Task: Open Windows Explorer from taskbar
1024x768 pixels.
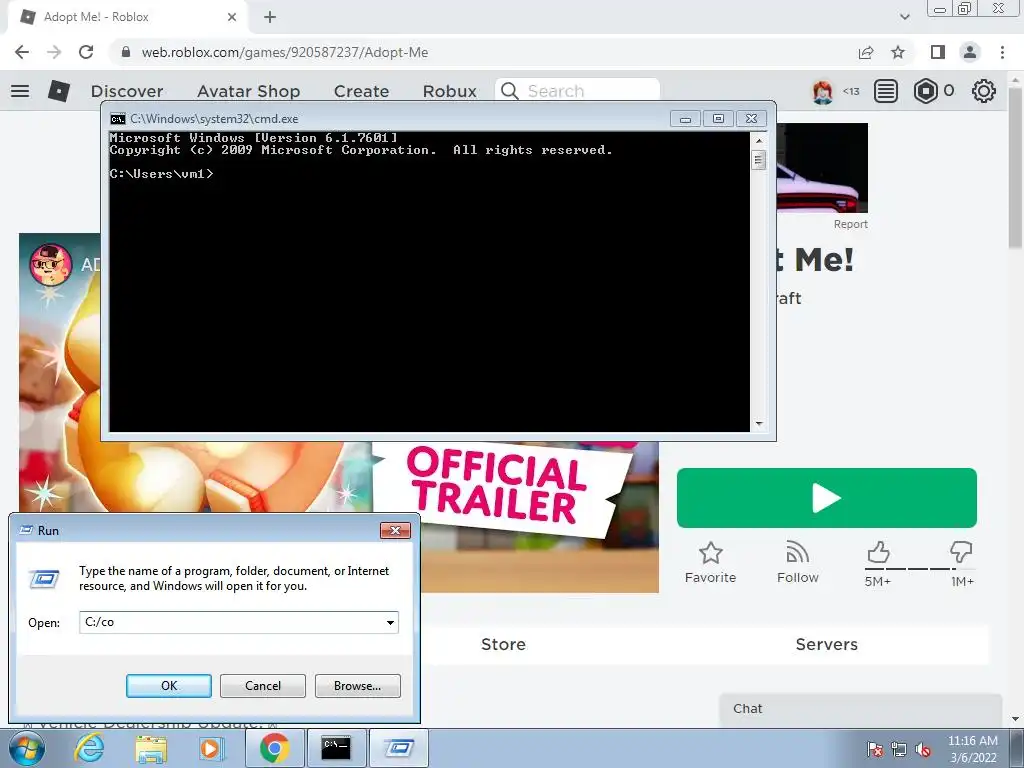Action: 151,748
